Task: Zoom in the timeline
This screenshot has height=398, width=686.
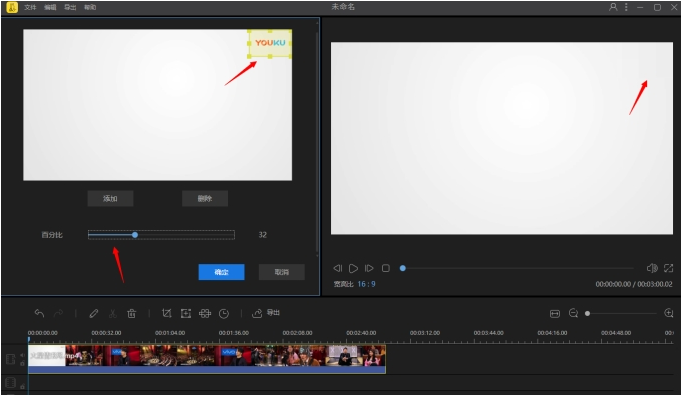Action: 670,314
